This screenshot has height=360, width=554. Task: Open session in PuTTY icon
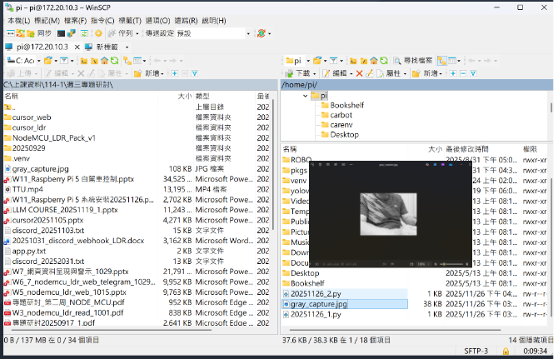pyautogui.click(x=71, y=34)
